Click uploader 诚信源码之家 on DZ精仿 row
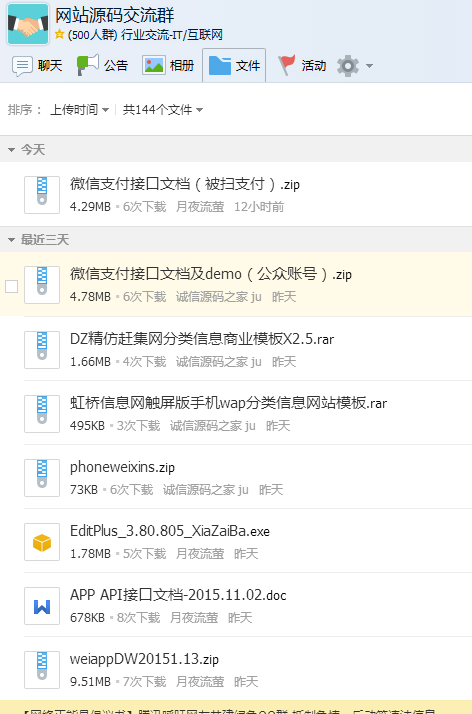The image size is (472, 714). (x=218, y=362)
